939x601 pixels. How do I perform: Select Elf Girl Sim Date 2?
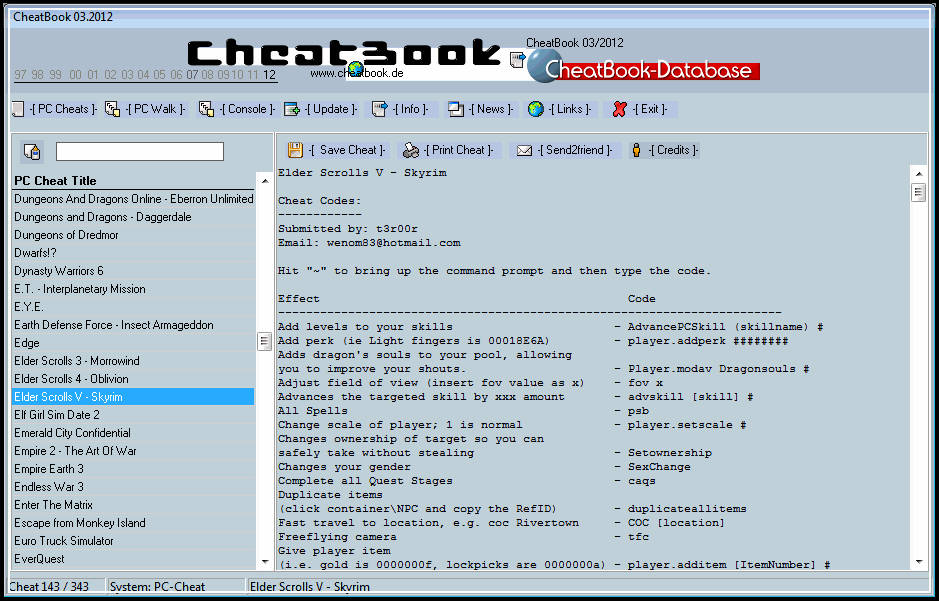pyautogui.click(x=134, y=414)
